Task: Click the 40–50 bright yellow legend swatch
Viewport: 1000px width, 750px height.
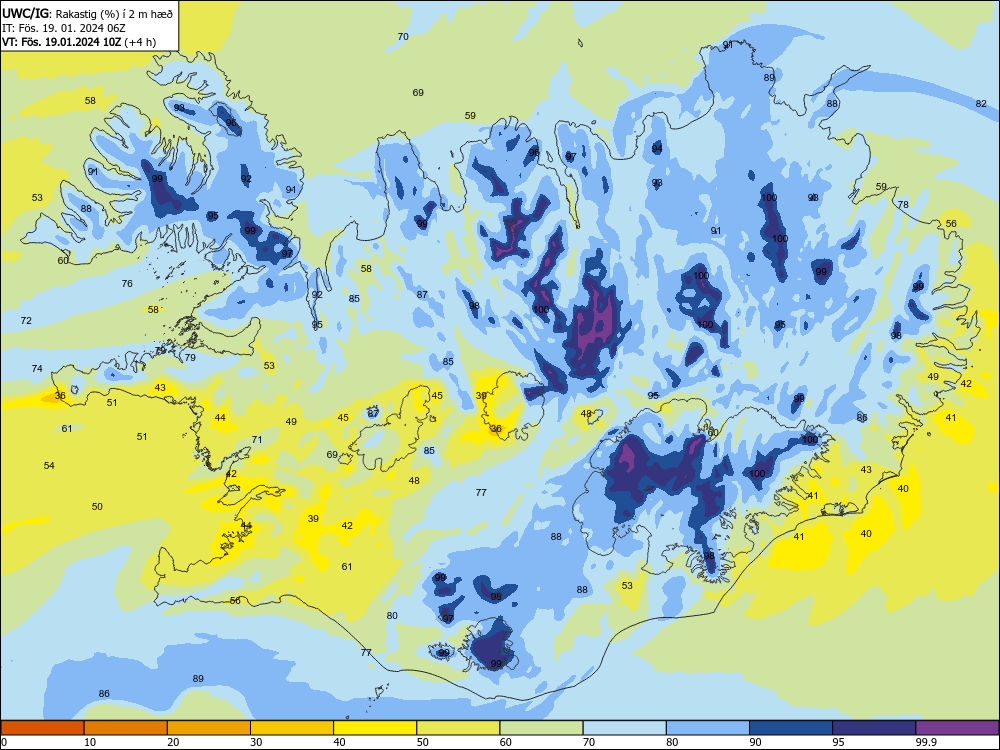Action: click(375, 728)
